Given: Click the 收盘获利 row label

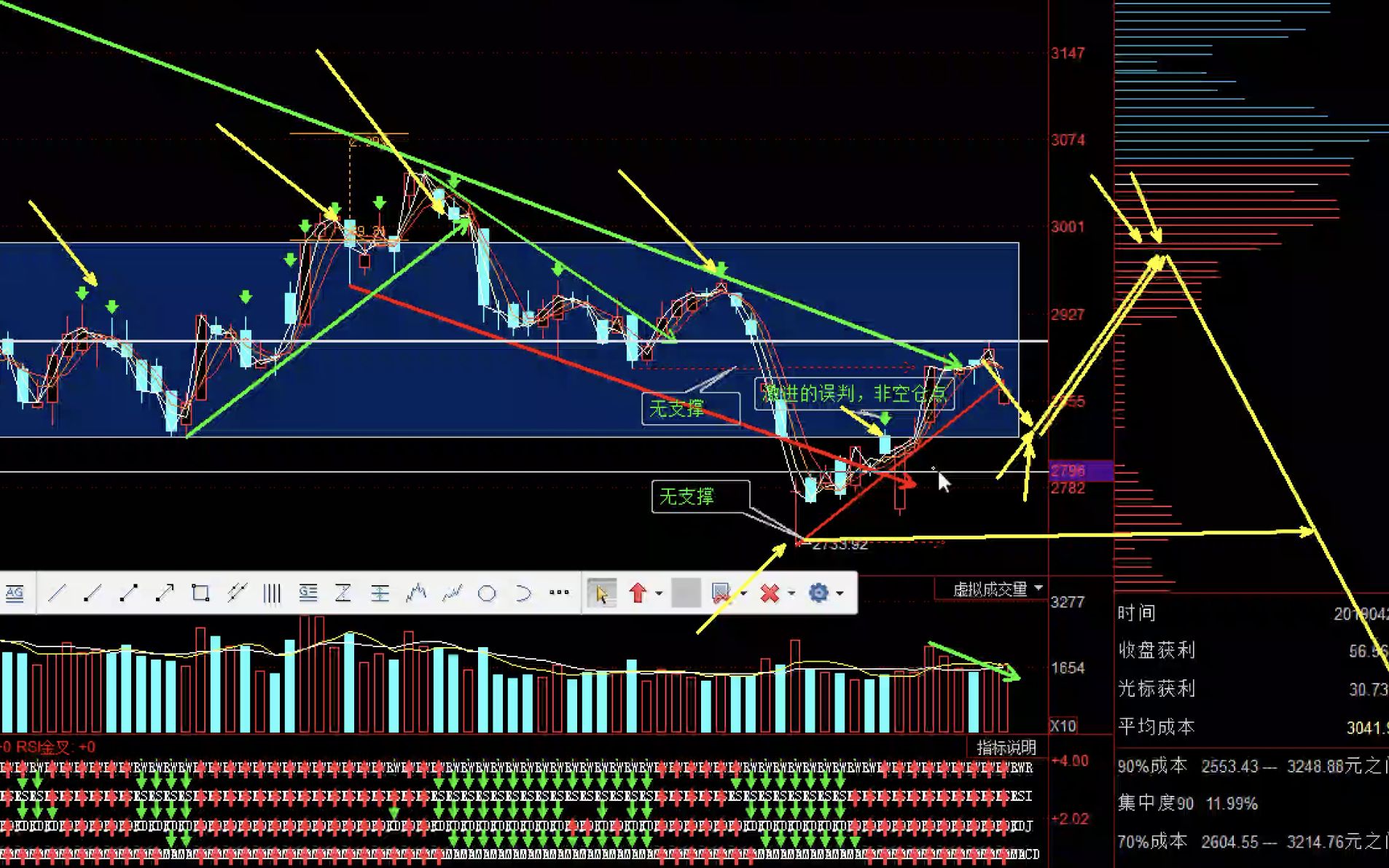Looking at the screenshot, I should 1157,650.
